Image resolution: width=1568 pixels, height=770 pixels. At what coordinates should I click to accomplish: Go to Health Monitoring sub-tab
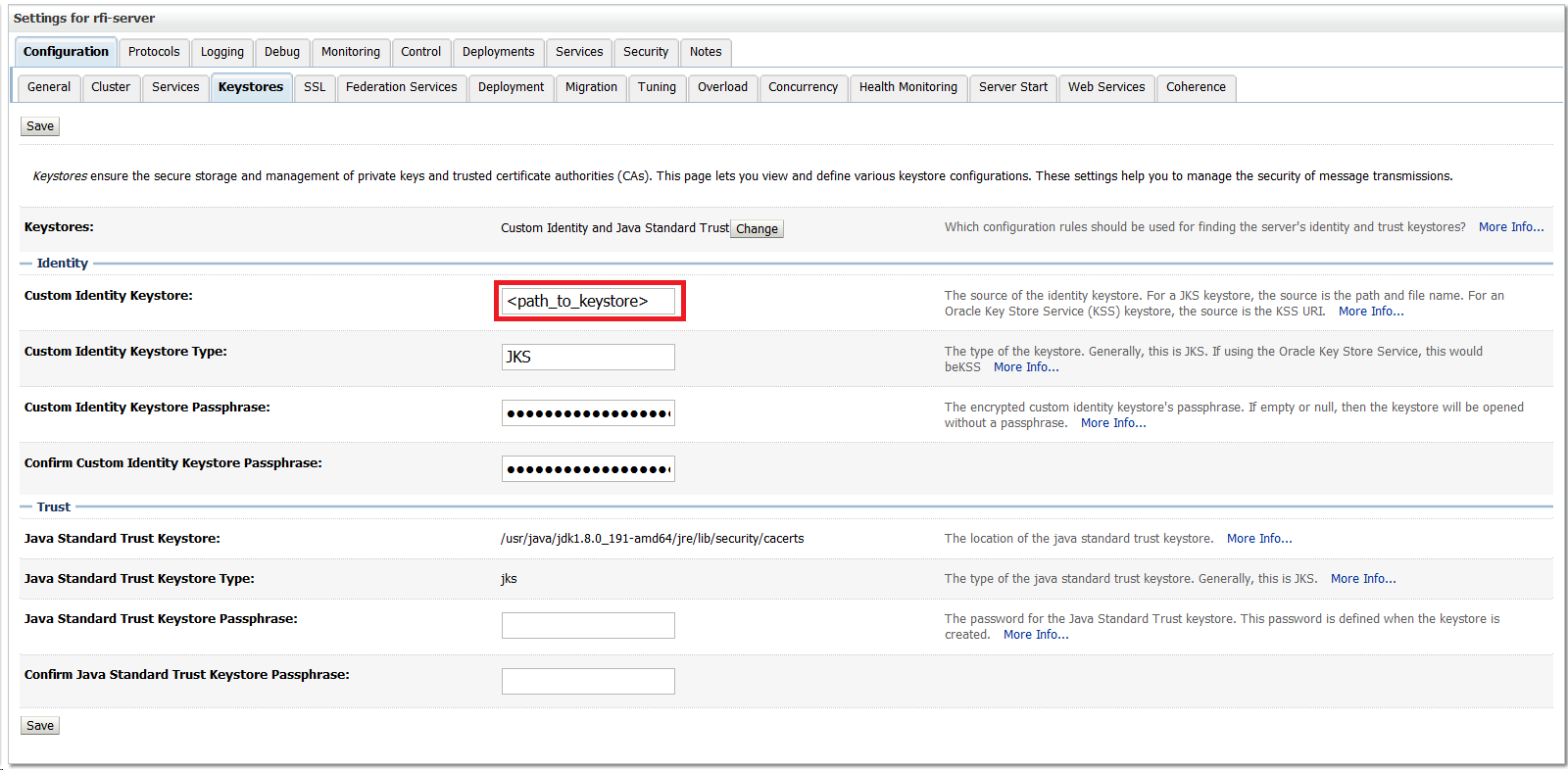908,87
